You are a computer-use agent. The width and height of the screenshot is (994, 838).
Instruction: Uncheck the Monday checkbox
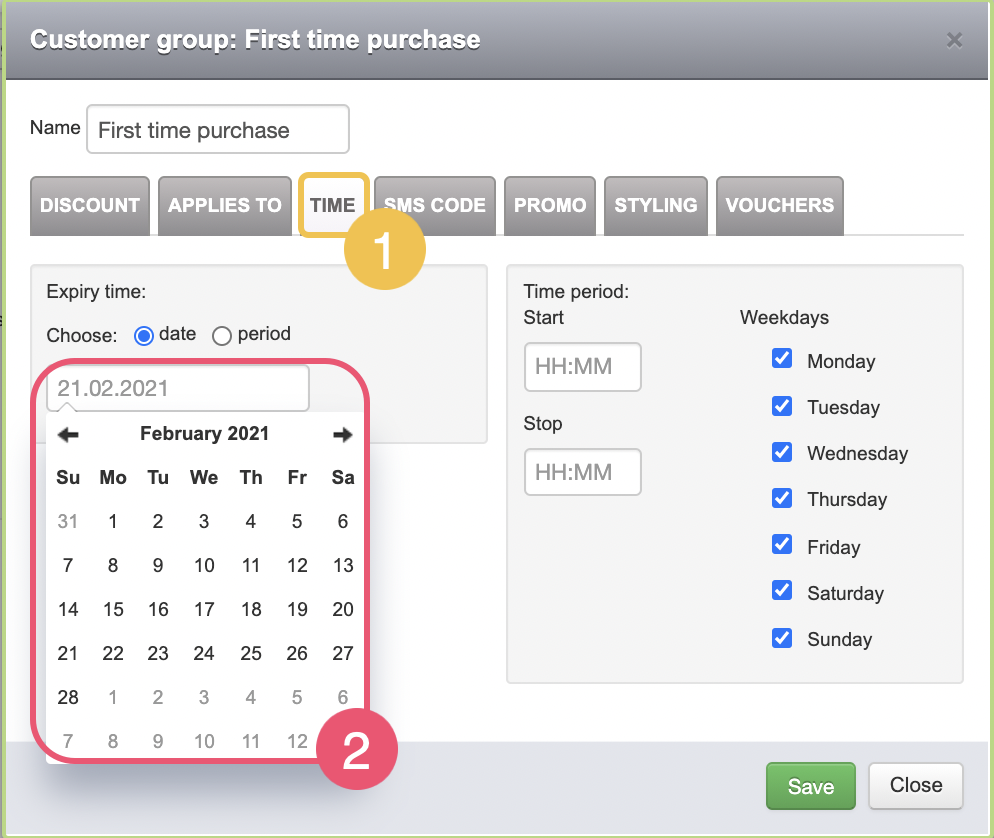(x=782, y=359)
